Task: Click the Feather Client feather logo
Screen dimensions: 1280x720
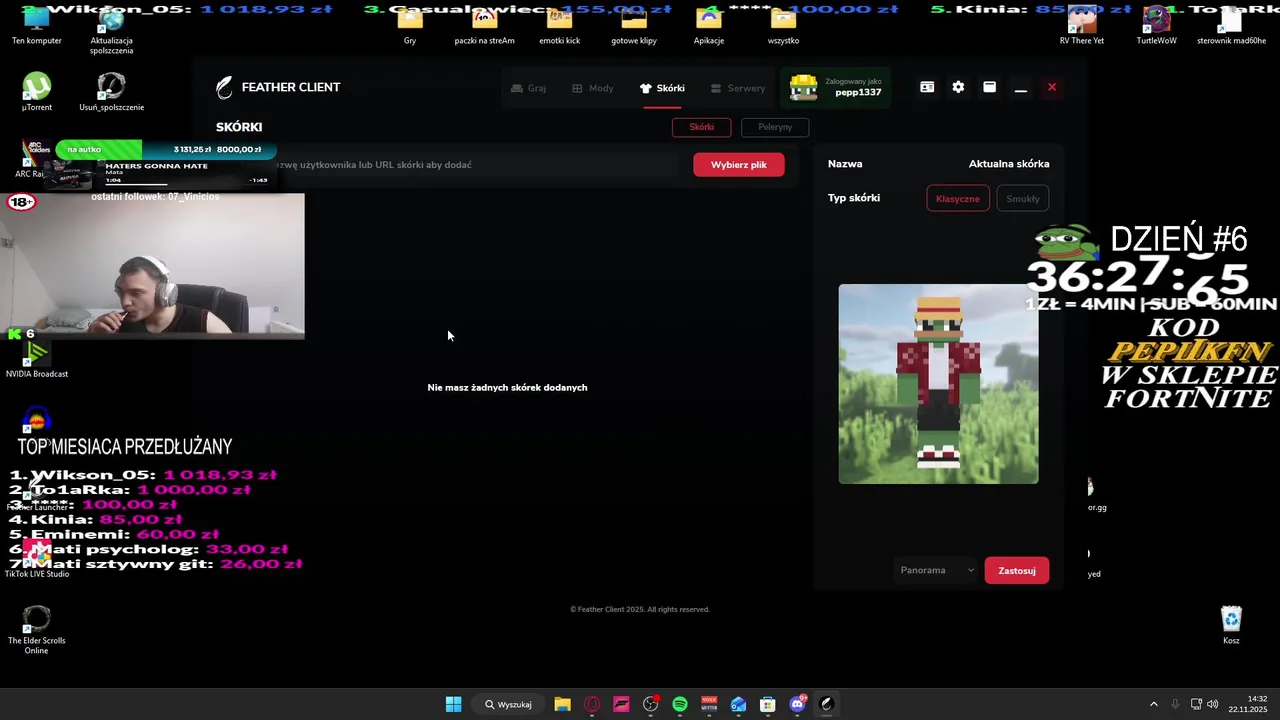Action: coord(225,87)
